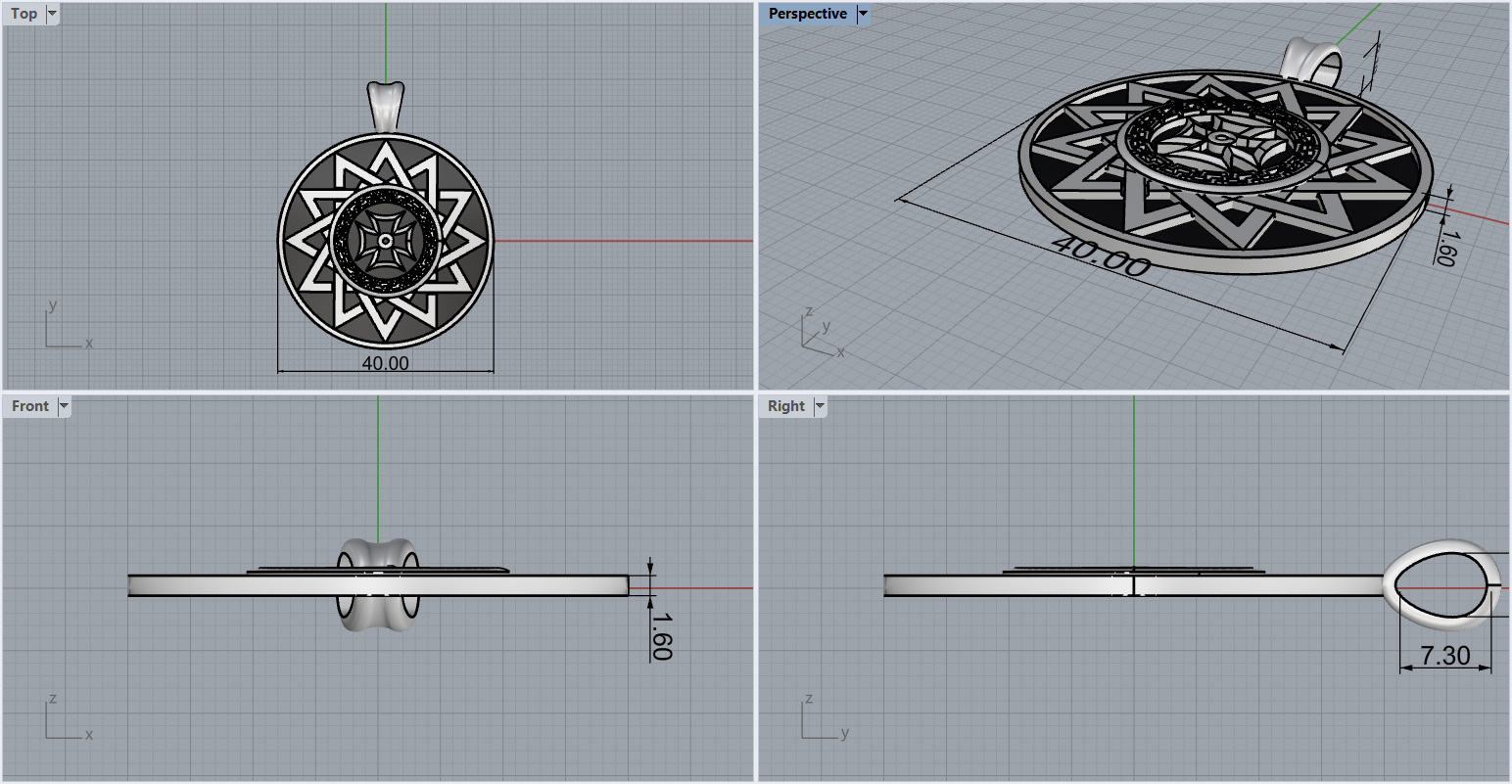
Task: Select the 40.00 dimension in Perspective viewport
Action: [1101, 256]
